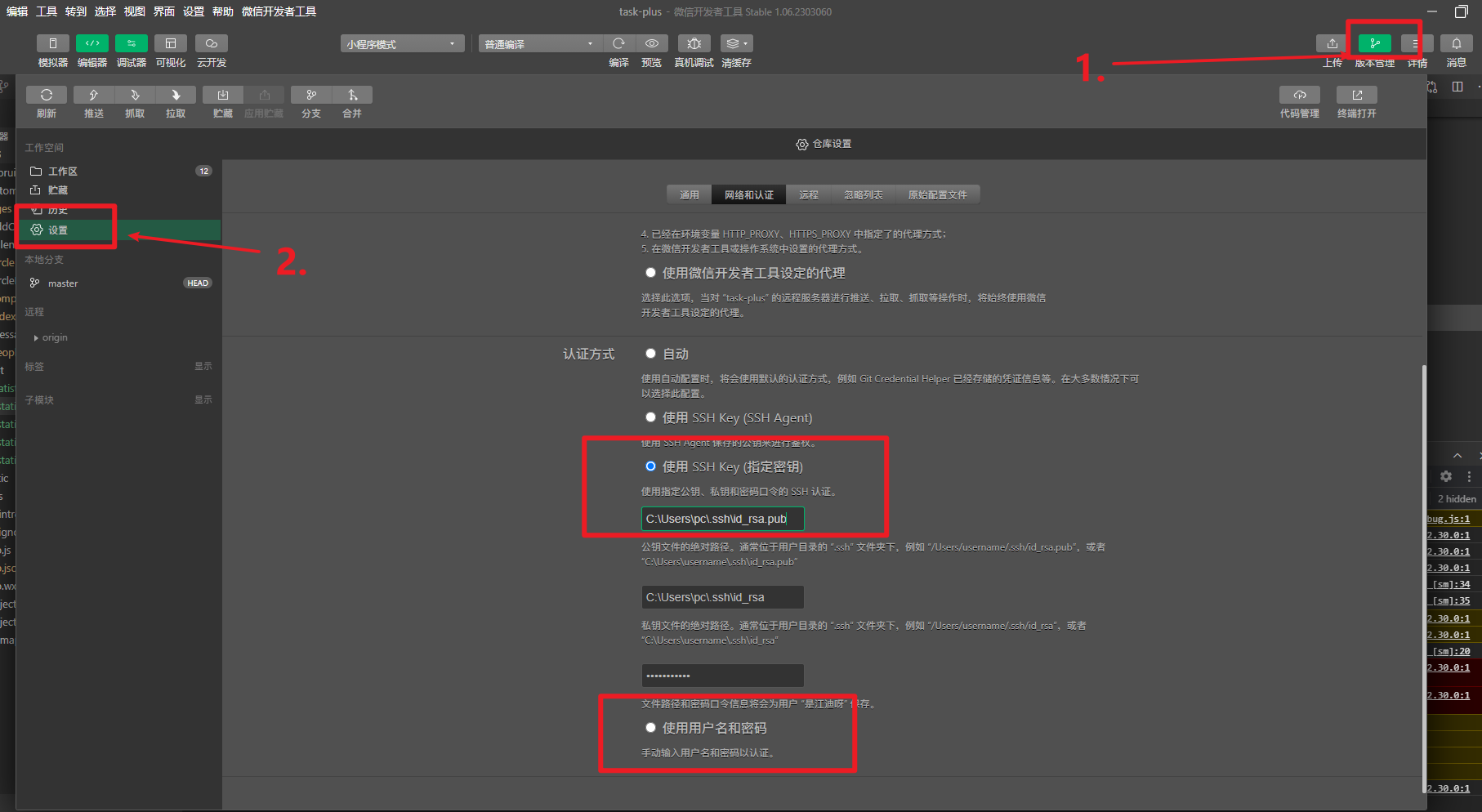This screenshot has width=1482, height=812.
Task: Open the 普通编译 compile mode dropdown
Action: (540, 44)
